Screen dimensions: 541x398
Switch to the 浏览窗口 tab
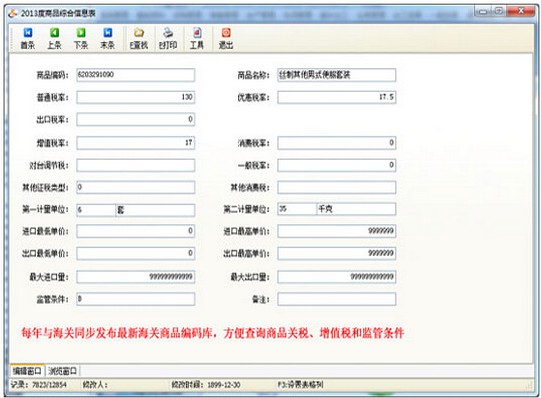[62, 371]
